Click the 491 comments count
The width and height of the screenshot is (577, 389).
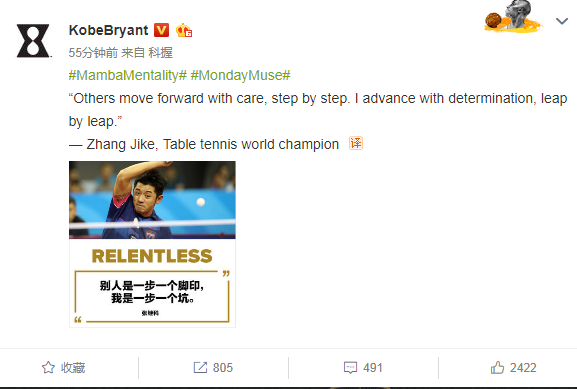click(x=373, y=367)
